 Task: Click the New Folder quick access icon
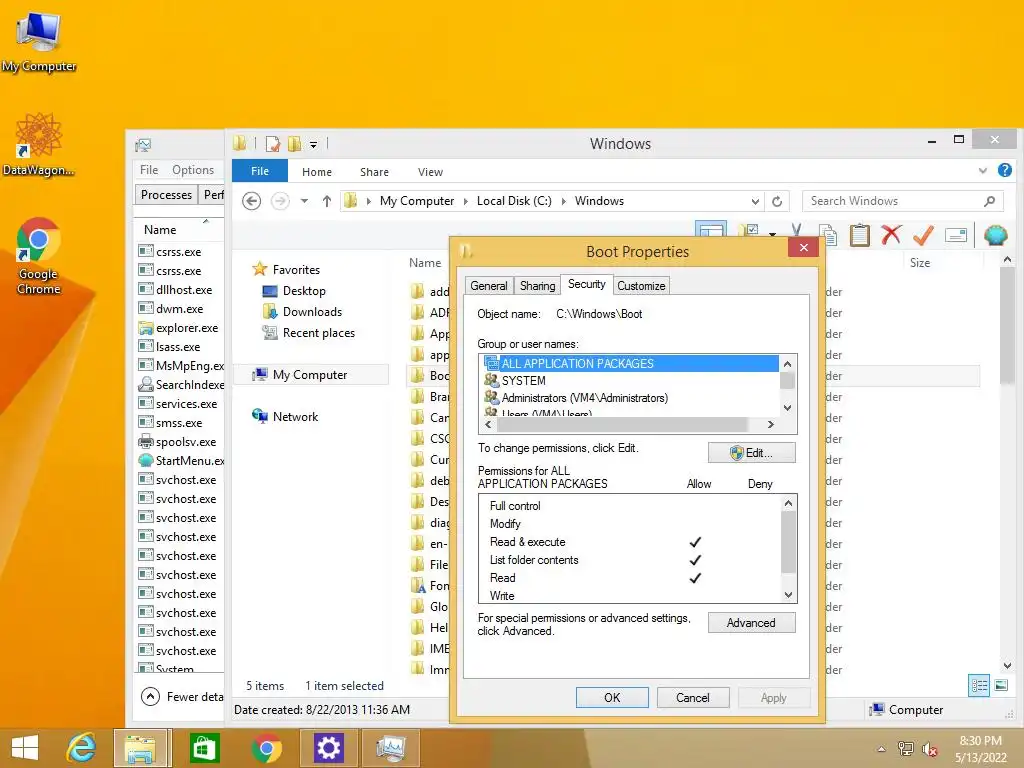point(295,144)
